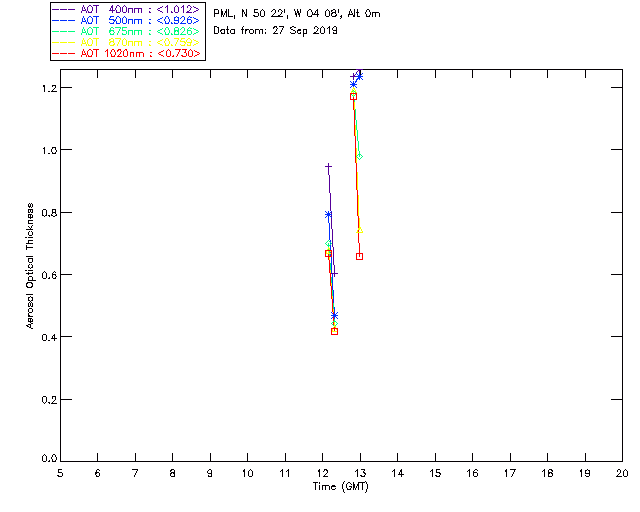
Task: Click the x-axis tick label 18
Action: [548, 473]
